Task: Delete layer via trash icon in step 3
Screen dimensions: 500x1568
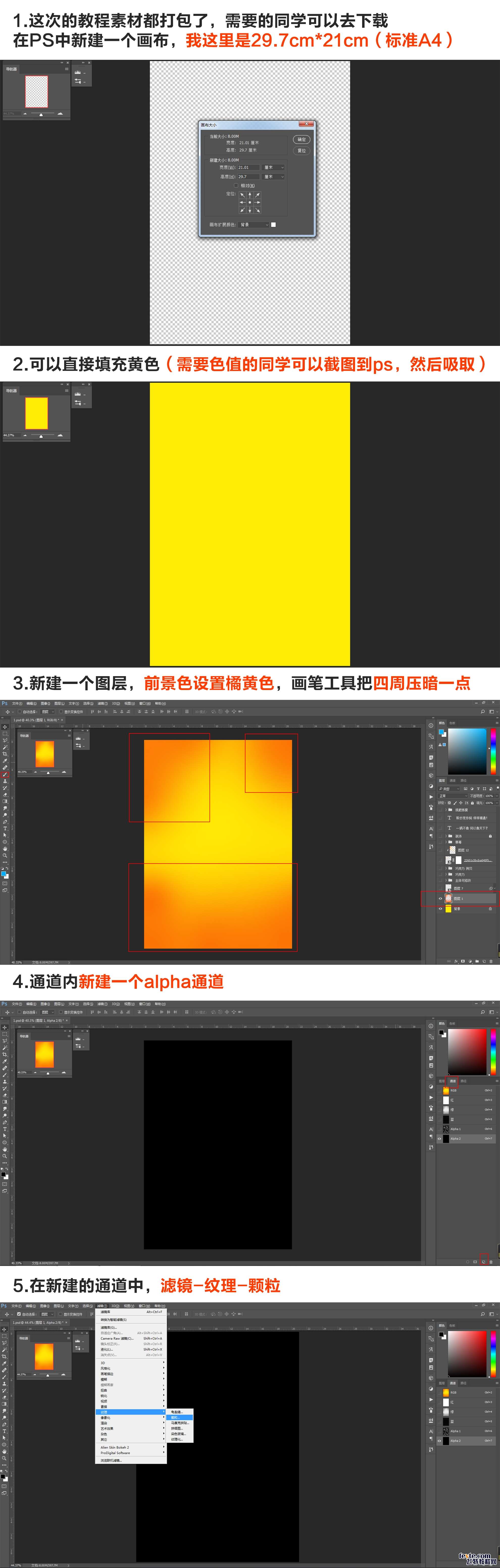Action: point(491,961)
